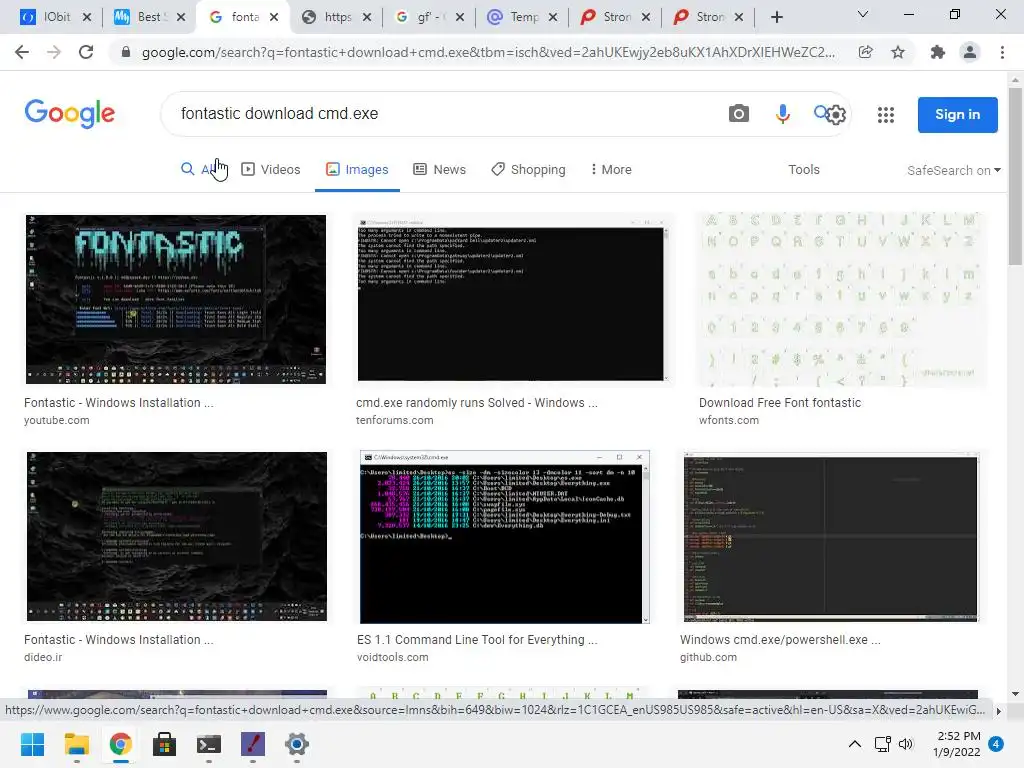
Task: Open notifications badge showing 4
Action: pos(996,744)
